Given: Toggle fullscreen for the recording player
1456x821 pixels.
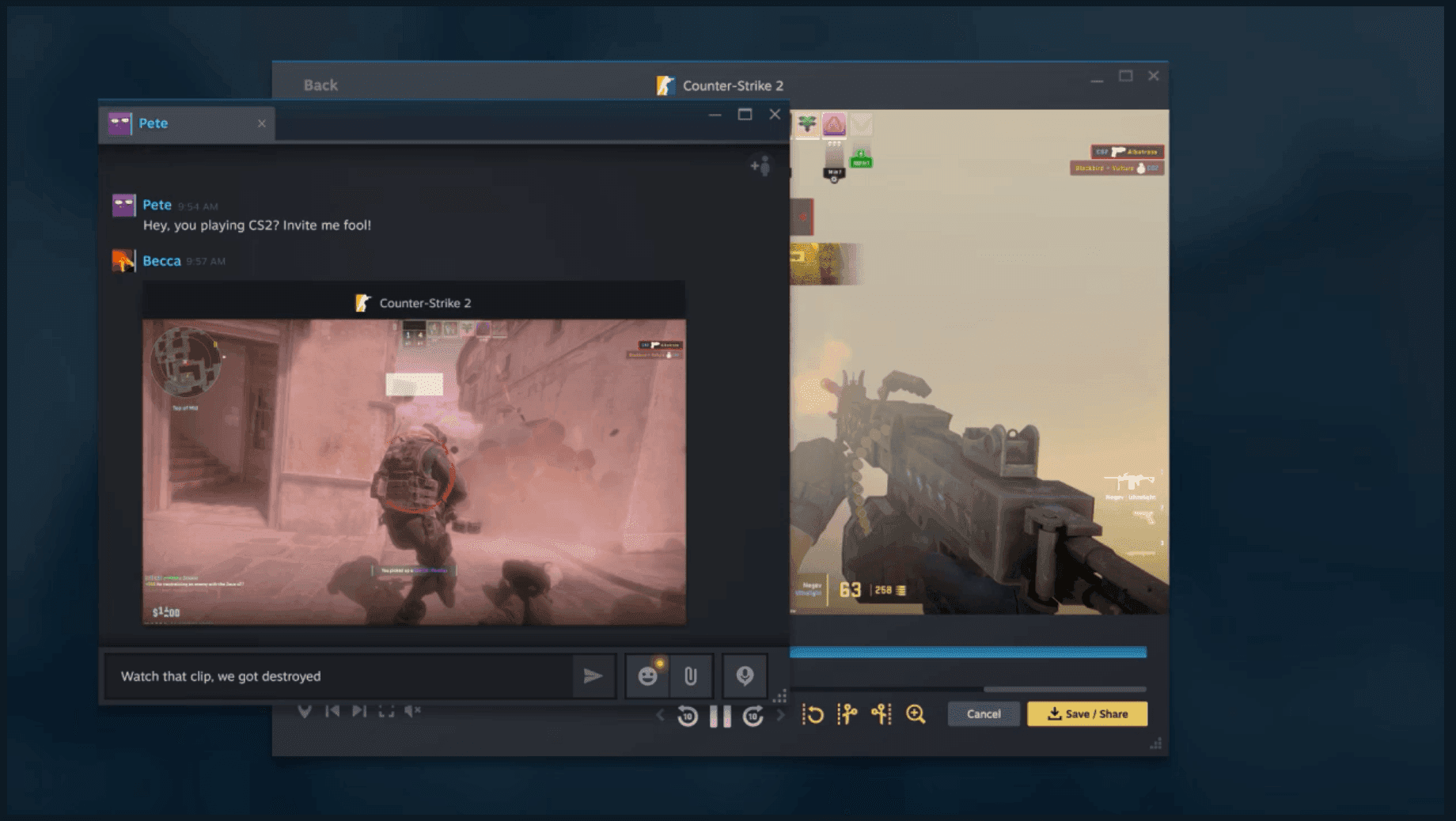Looking at the screenshot, I should (x=386, y=711).
